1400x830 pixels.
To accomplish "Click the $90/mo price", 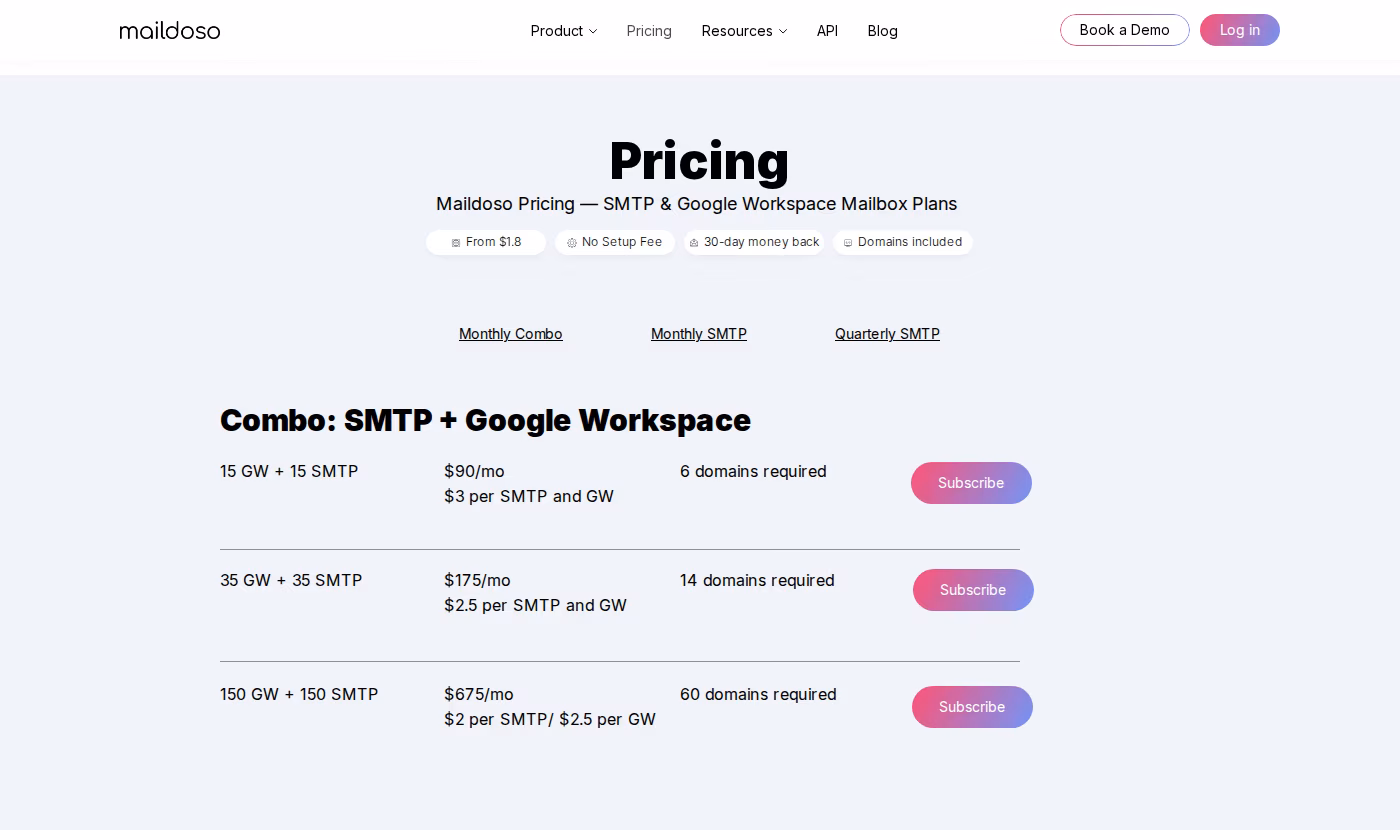I will coord(474,471).
